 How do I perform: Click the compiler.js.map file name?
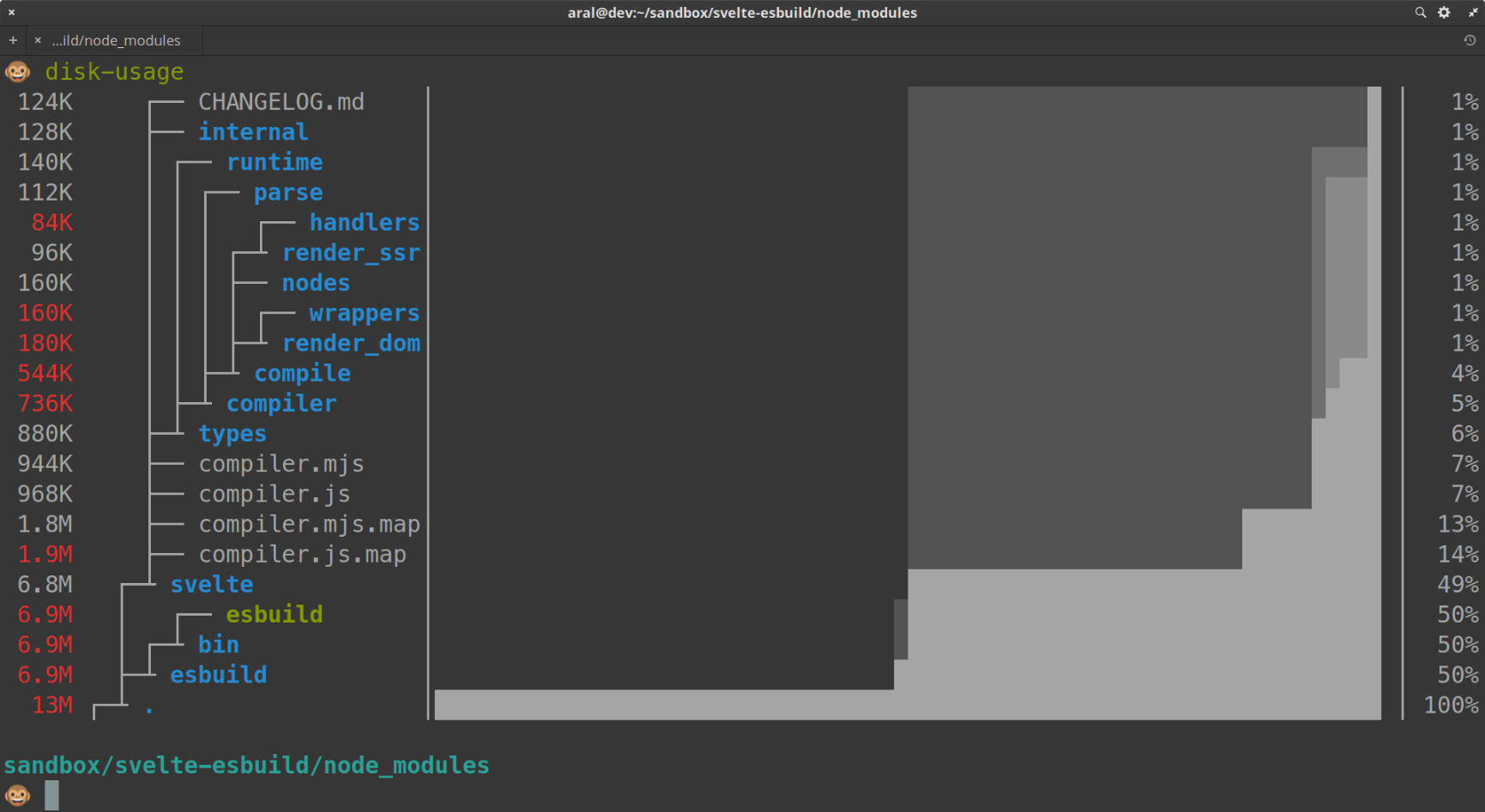click(x=302, y=555)
